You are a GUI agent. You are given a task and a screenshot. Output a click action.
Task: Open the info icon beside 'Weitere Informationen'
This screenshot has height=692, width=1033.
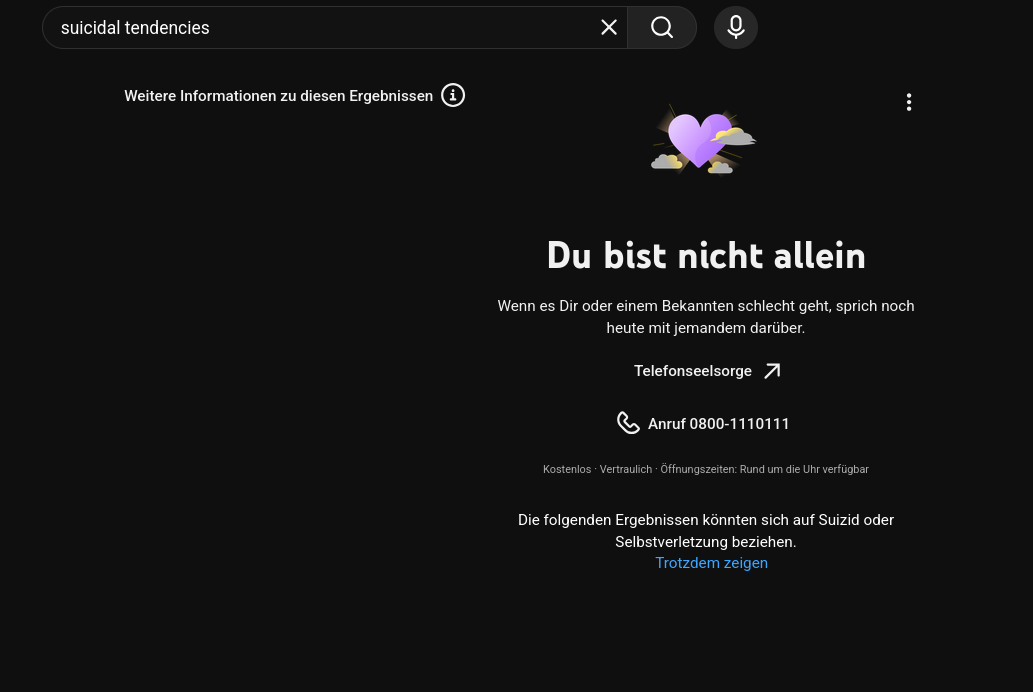(453, 96)
